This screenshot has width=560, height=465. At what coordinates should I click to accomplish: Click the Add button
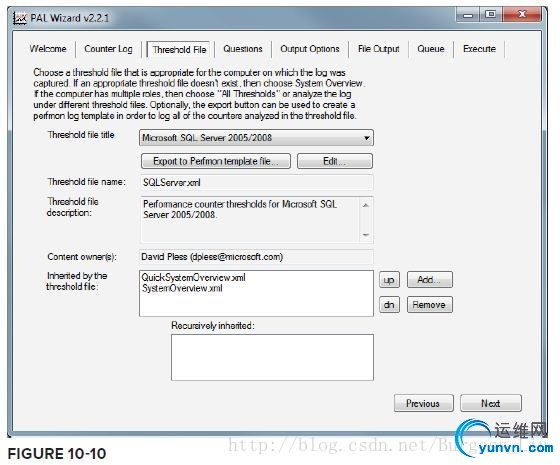[430, 280]
